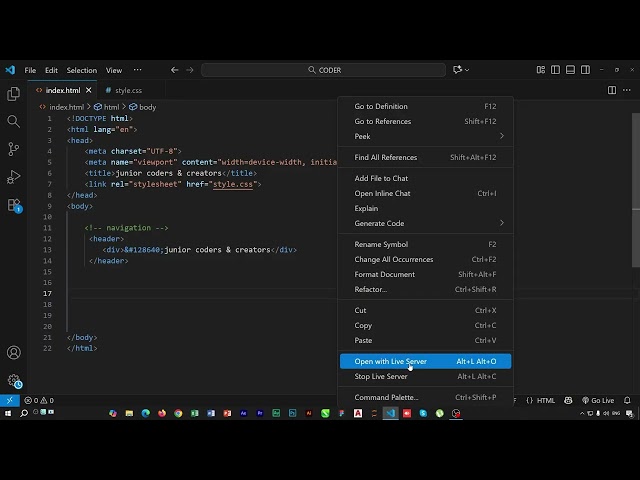
Task: Open editor More Actions ellipsis
Action: [627, 90]
